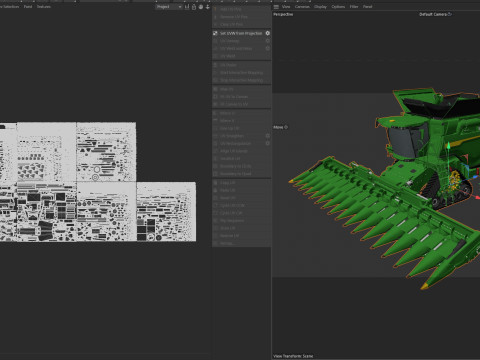Choose Start Interactive Mapping
This screenshot has width=480, height=360.
pos(241,73)
